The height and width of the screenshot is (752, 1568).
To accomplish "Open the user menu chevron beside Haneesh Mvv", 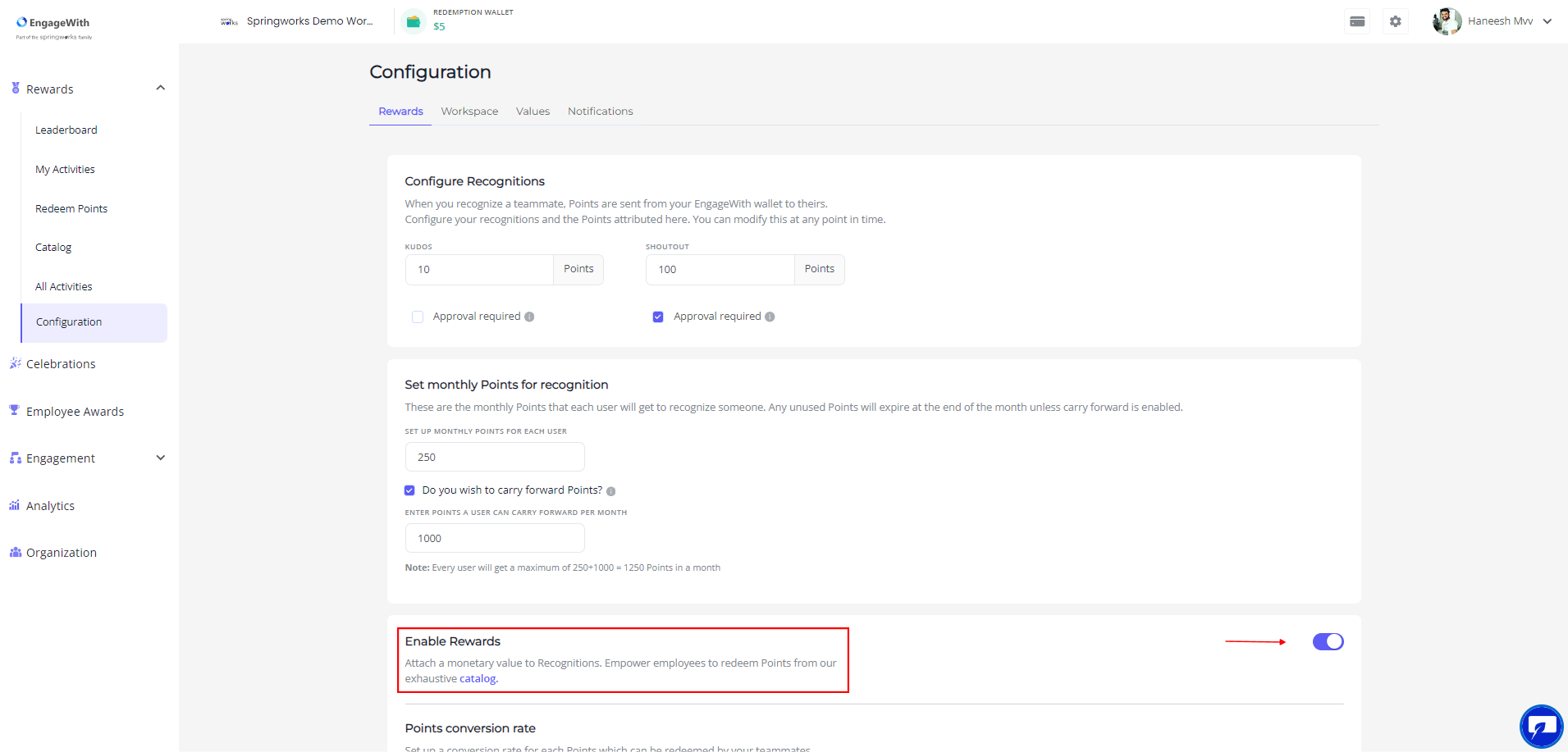I will coord(1547,21).
